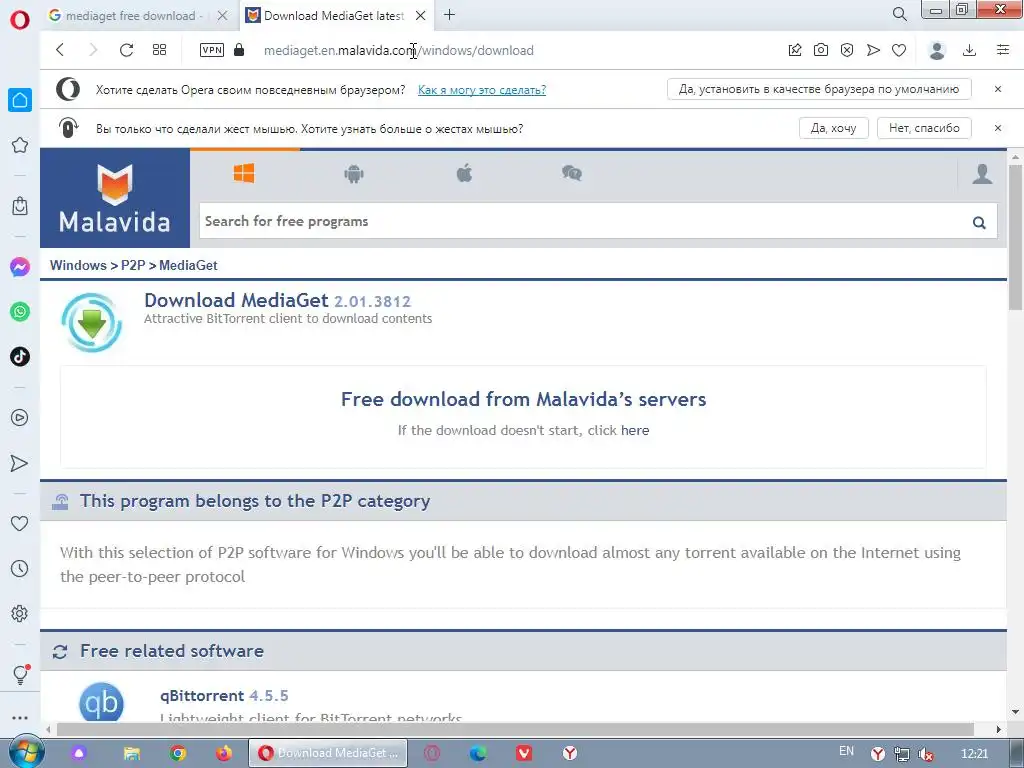
Task: Click the 'Нет, спасибо' button
Action: coord(924,128)
